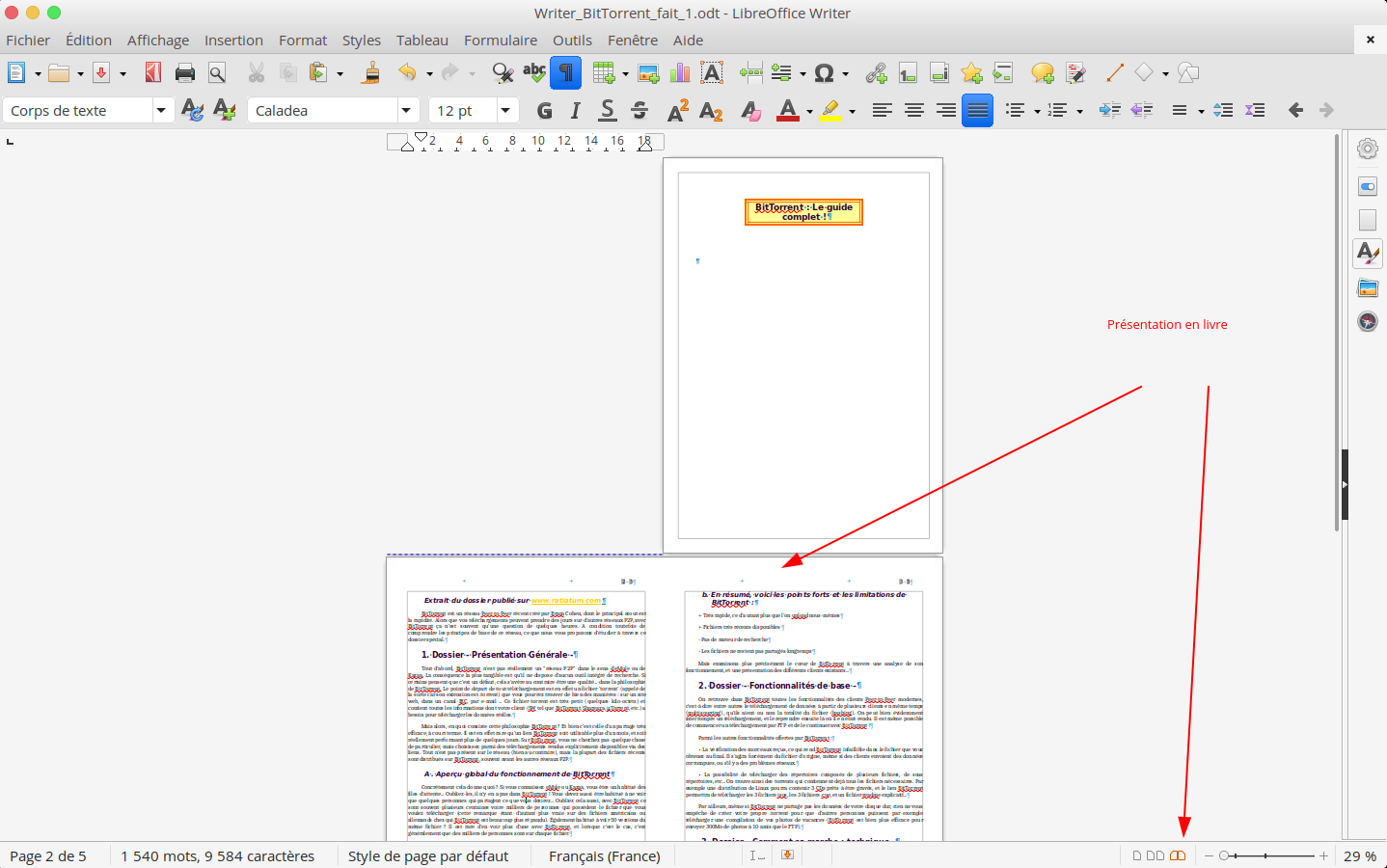Expand the paragraph style Corps de texte dropdown
1387x868 pixels.
click(x=161, y=111)
